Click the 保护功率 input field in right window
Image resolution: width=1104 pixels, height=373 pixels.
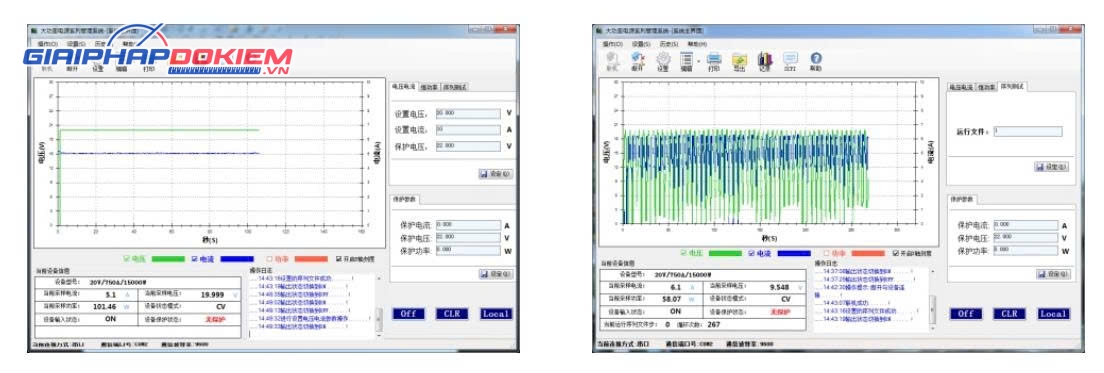[1026, 250]
